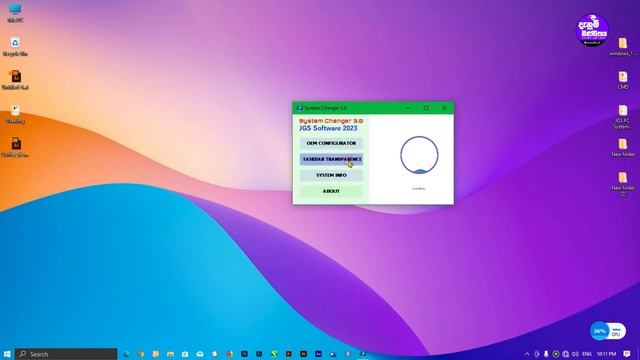Screen dimensions: 640x360
Task: Click the "System Changer 3.0" red heading
Action: [331, 121]
